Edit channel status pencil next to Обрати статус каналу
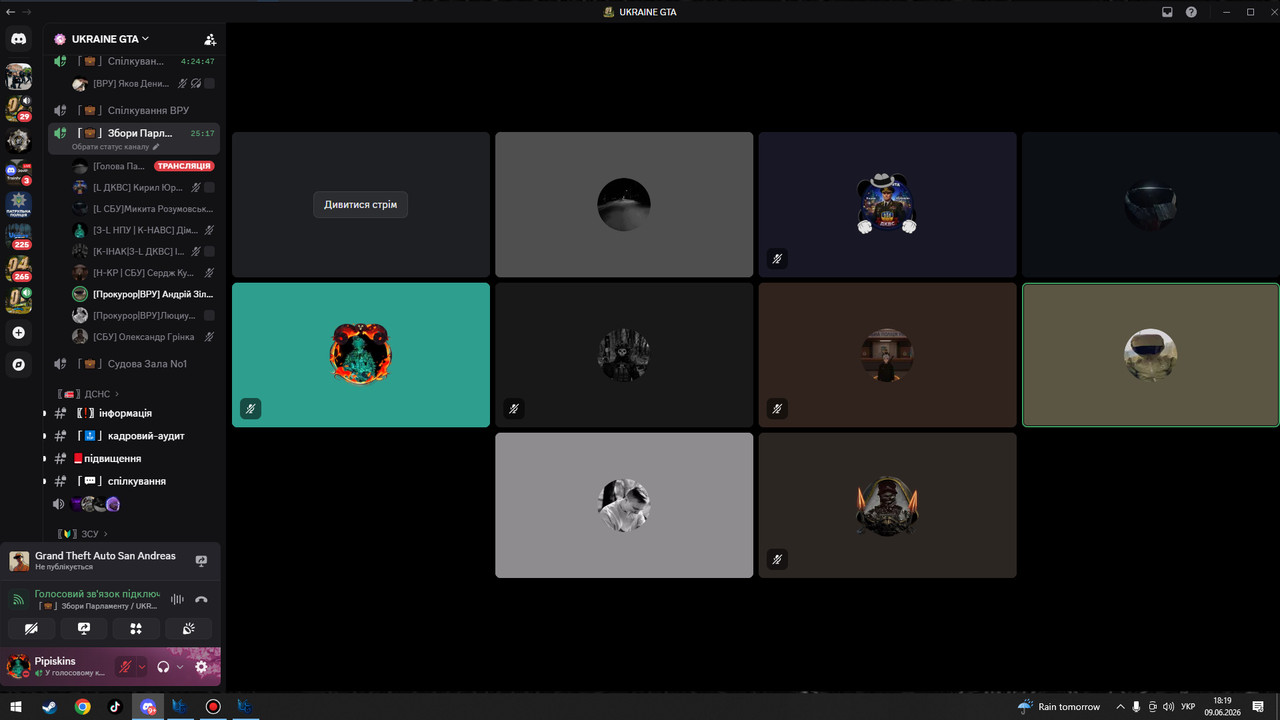Screen dimensions: 1280x720 156,147
